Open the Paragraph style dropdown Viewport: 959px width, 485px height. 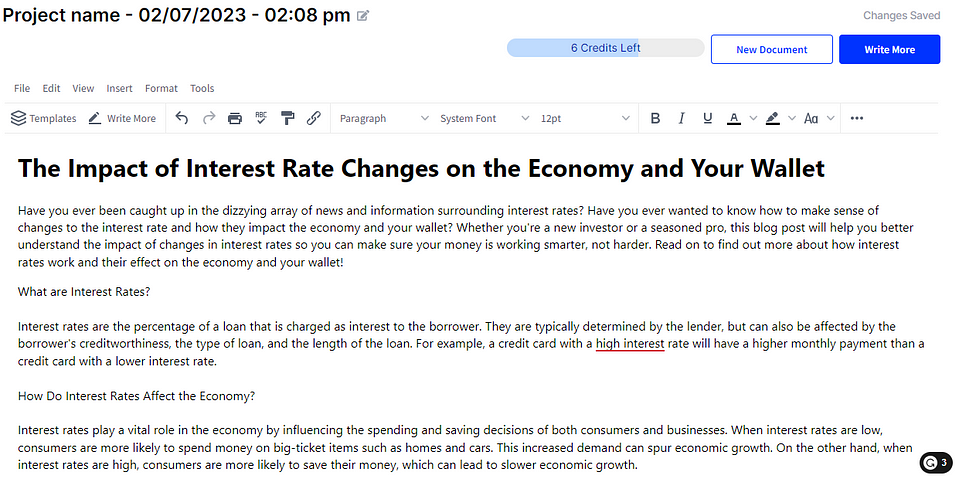383,118
